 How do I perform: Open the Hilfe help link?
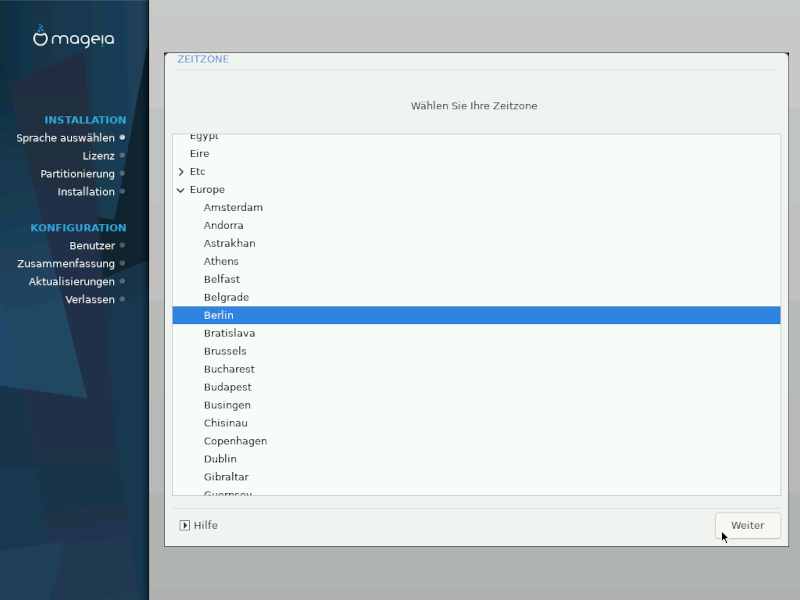point(205,525)
